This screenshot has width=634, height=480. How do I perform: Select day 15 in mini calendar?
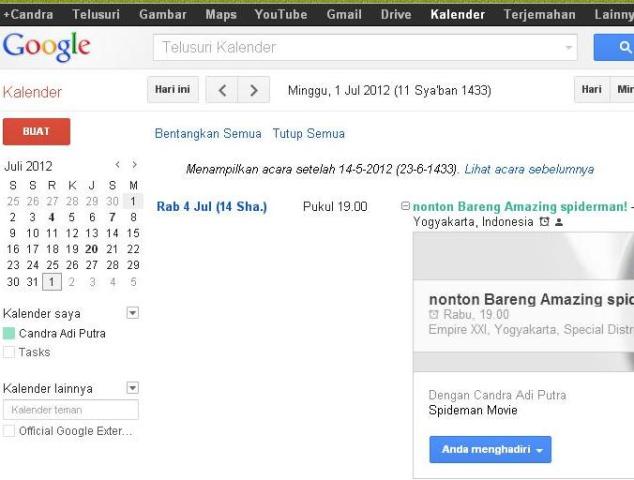click(x=133, y=233)
